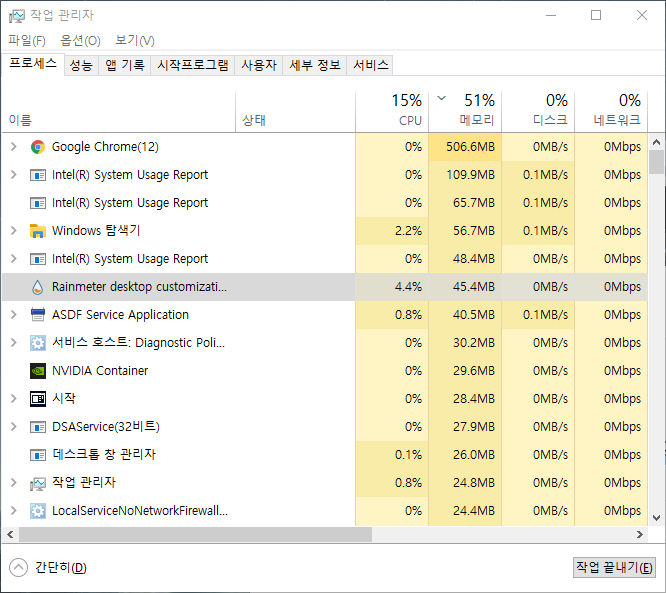The height and width of the screenshot is (593, 666).
Task: Click the DSAService(32비트) icon
Action: pyautogui.click(x=38, y=427)
